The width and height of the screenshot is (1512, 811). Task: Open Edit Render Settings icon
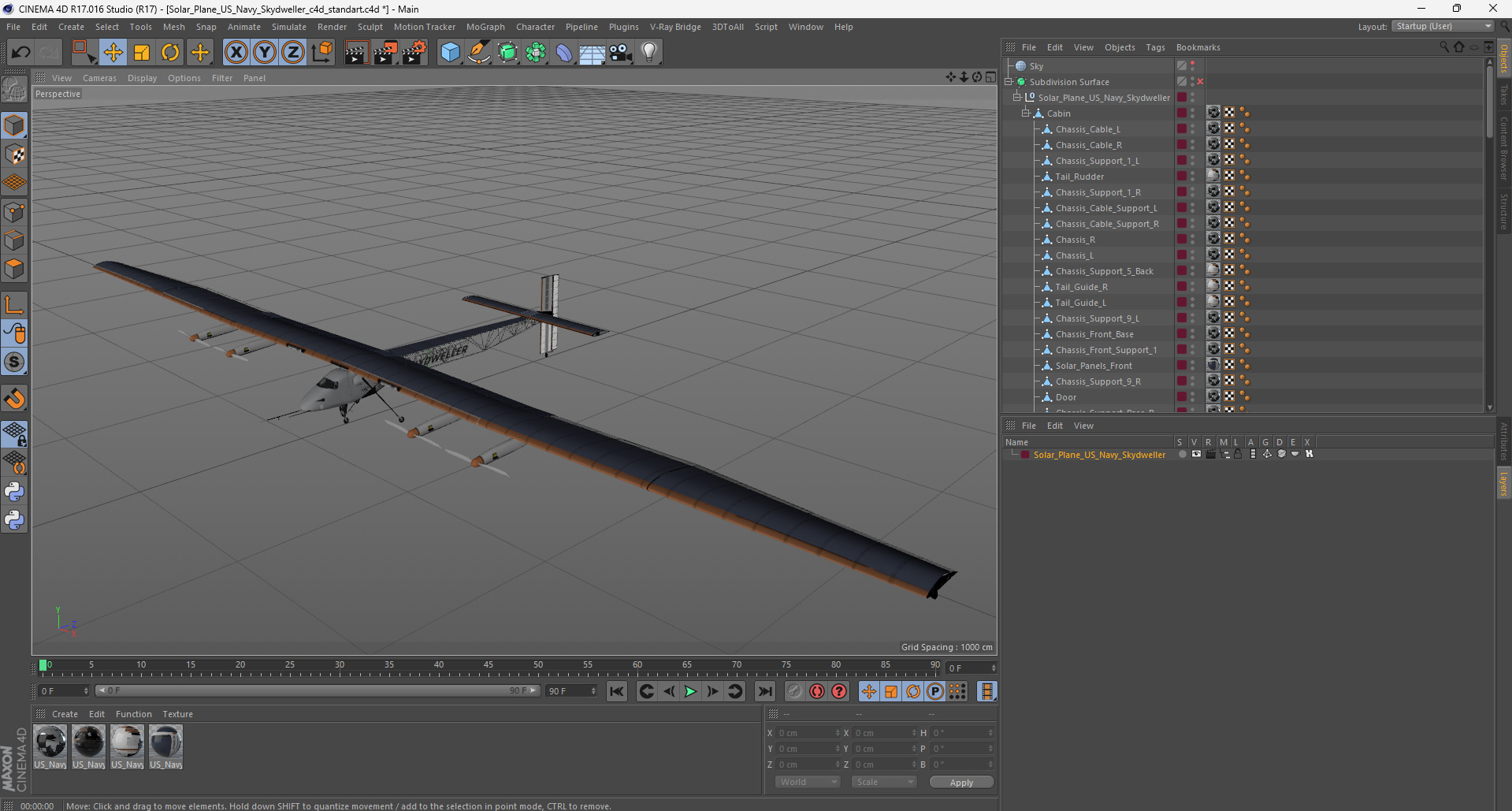pyautogui.click(x=414, y=53)
